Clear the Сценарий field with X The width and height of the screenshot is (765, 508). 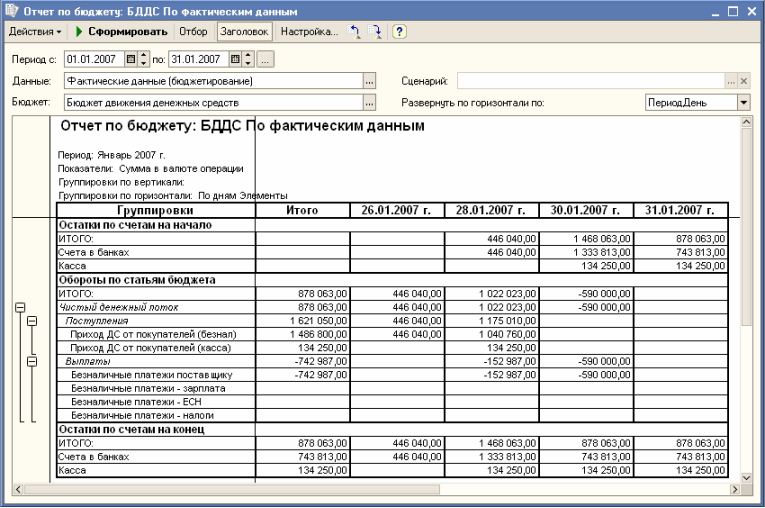tap(744, 81)
